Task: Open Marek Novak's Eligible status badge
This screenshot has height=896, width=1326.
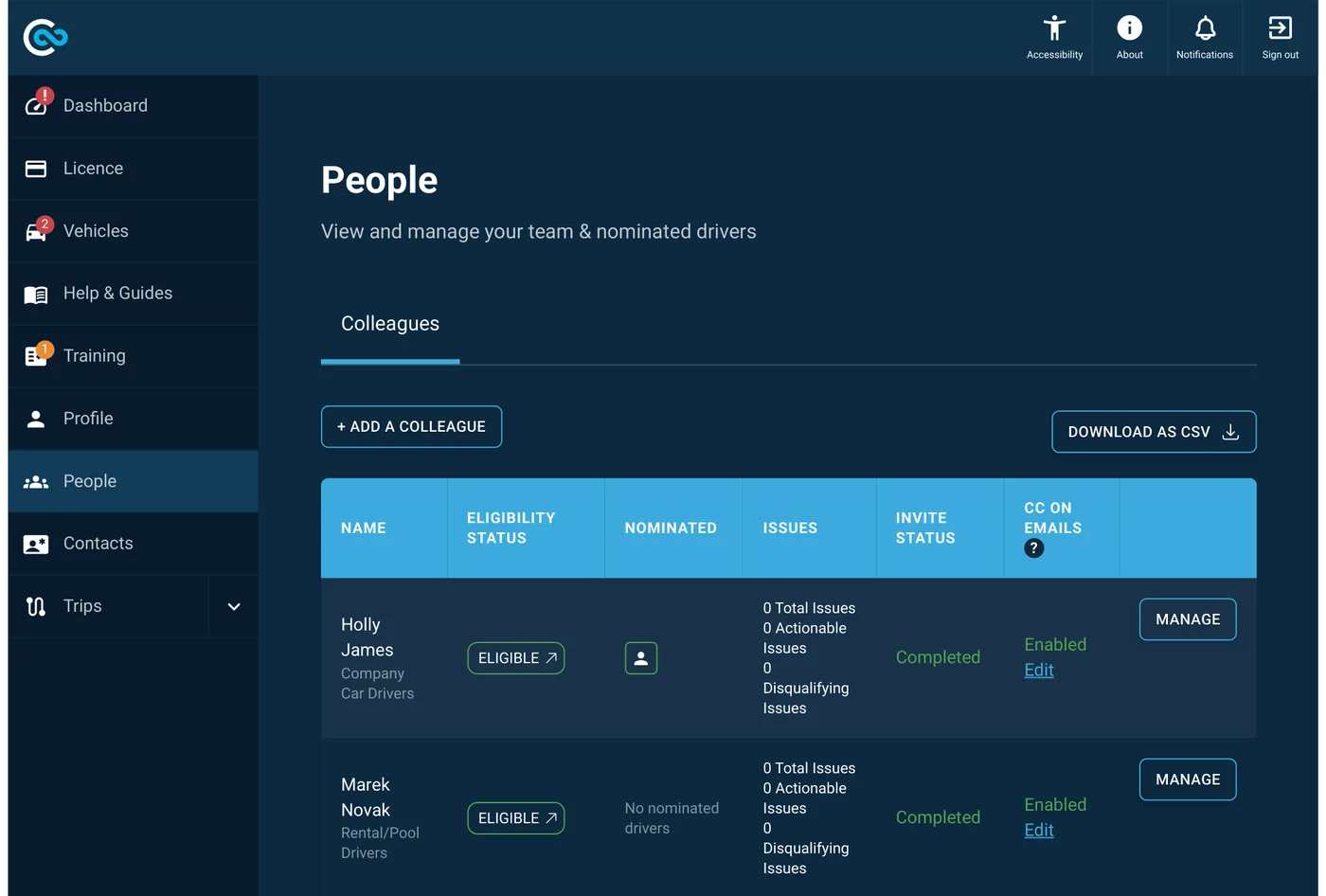Action: [516, 818]
